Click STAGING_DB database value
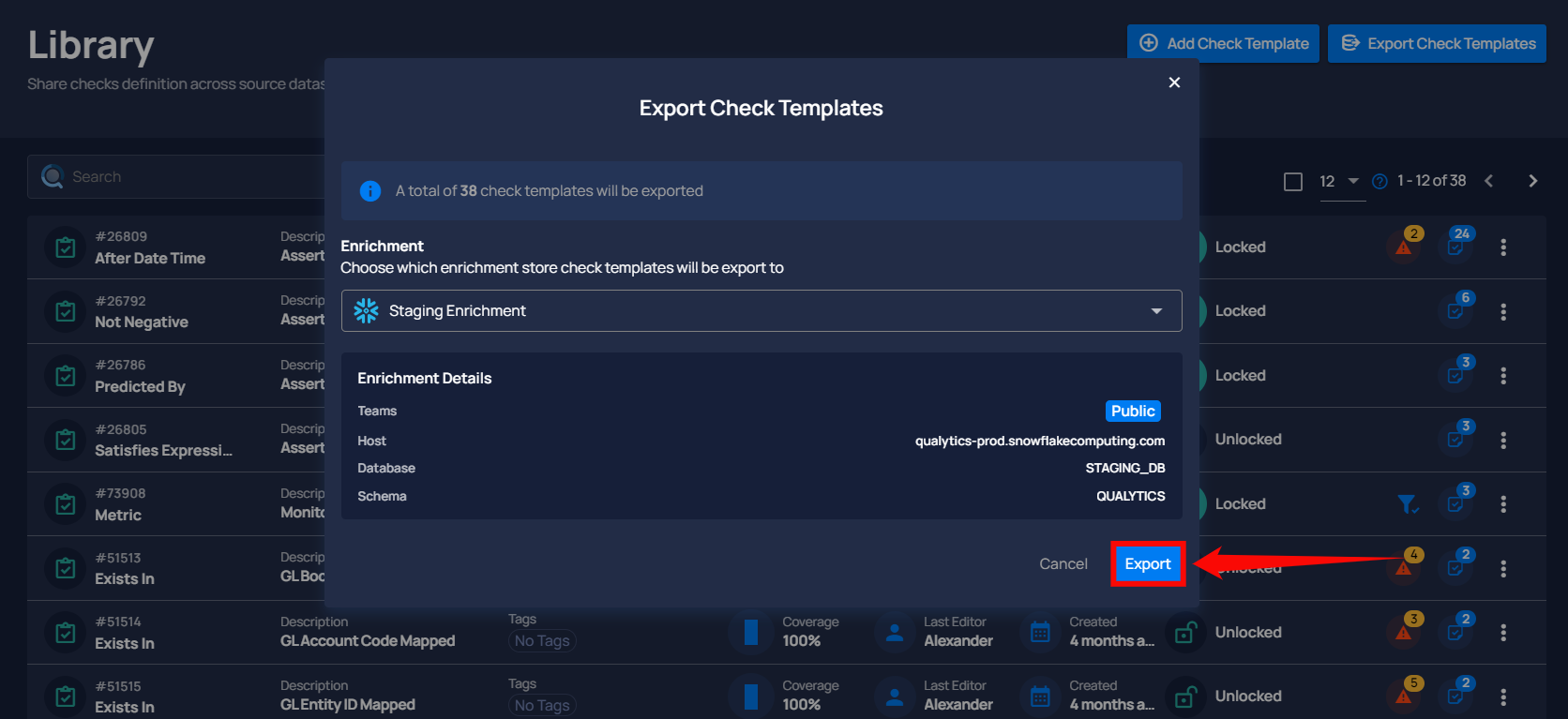Viewport: 1568px width, 719px height. [x=1125, y=468]
